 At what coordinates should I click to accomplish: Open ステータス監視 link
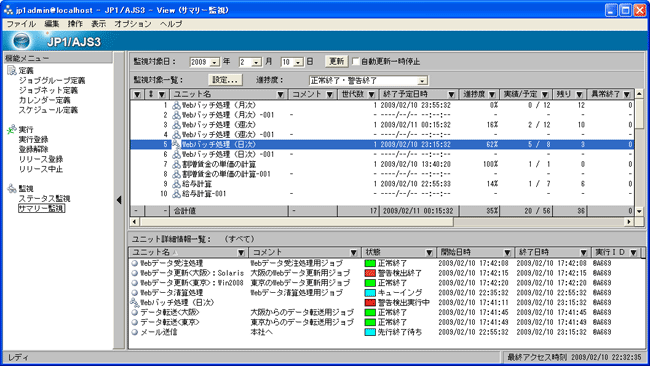point(44,199)
